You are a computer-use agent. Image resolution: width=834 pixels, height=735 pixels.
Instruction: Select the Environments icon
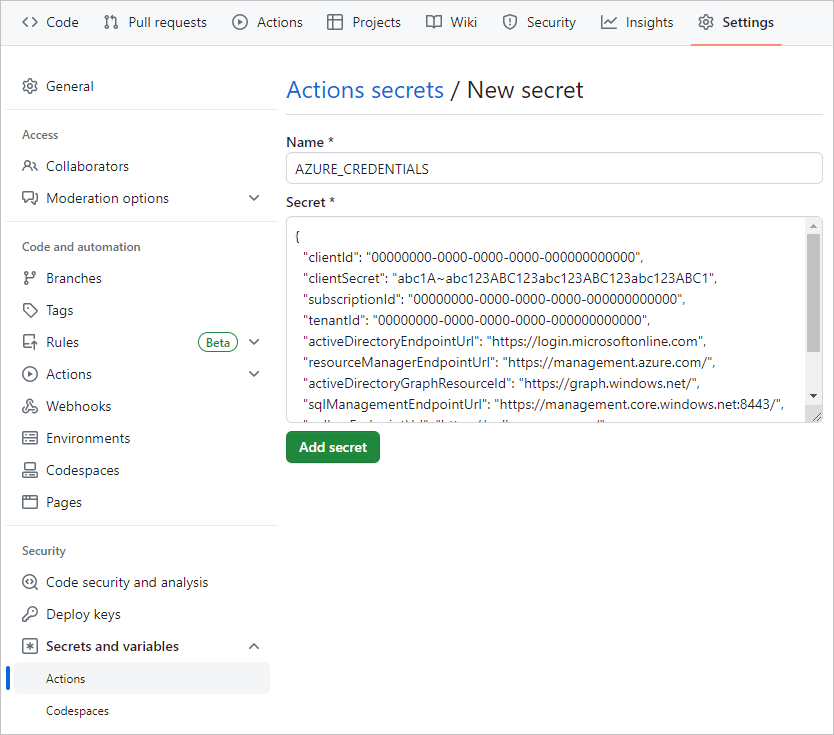[x=29, y=438]
